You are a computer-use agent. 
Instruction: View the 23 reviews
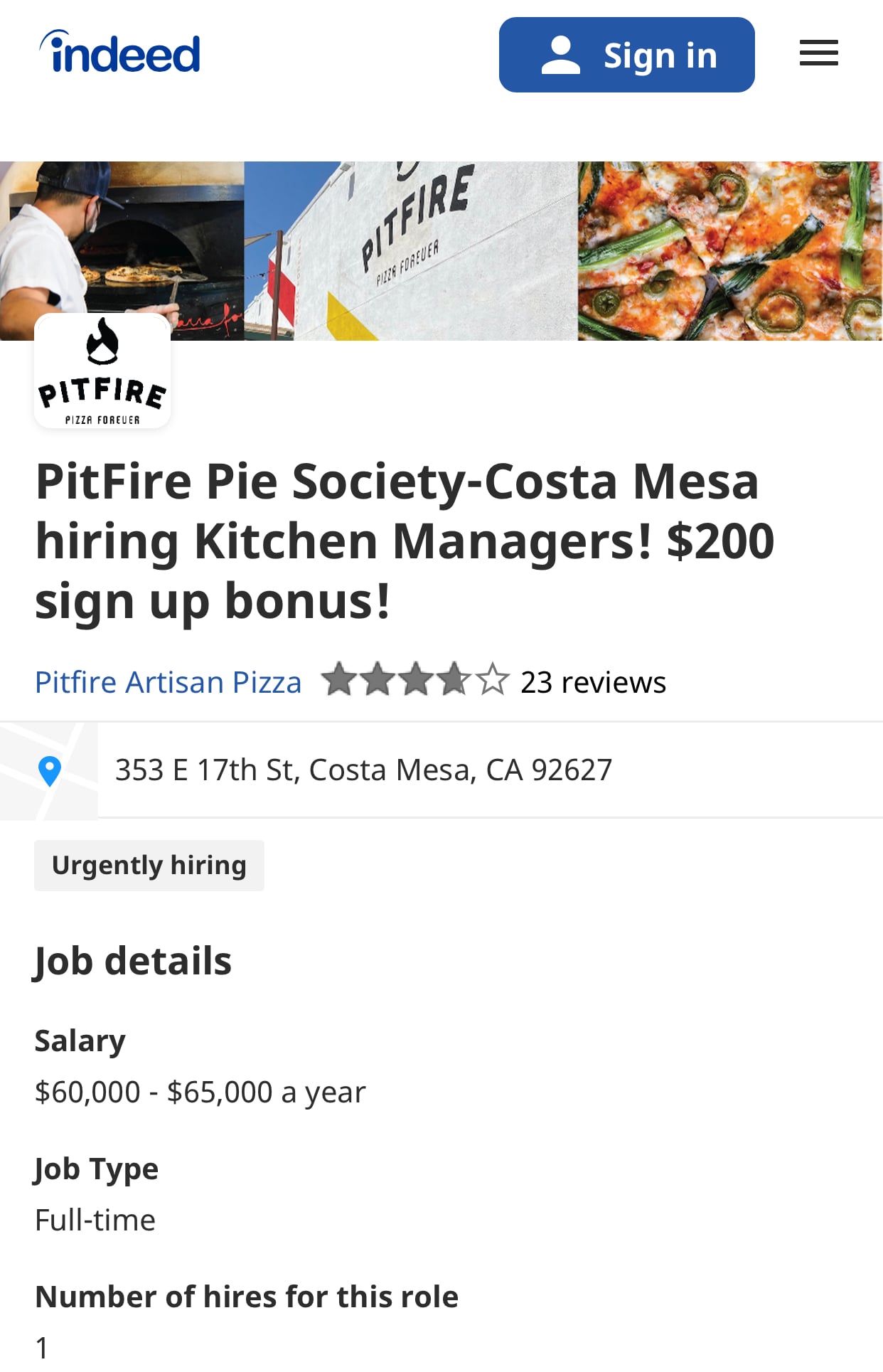[593, 682]
